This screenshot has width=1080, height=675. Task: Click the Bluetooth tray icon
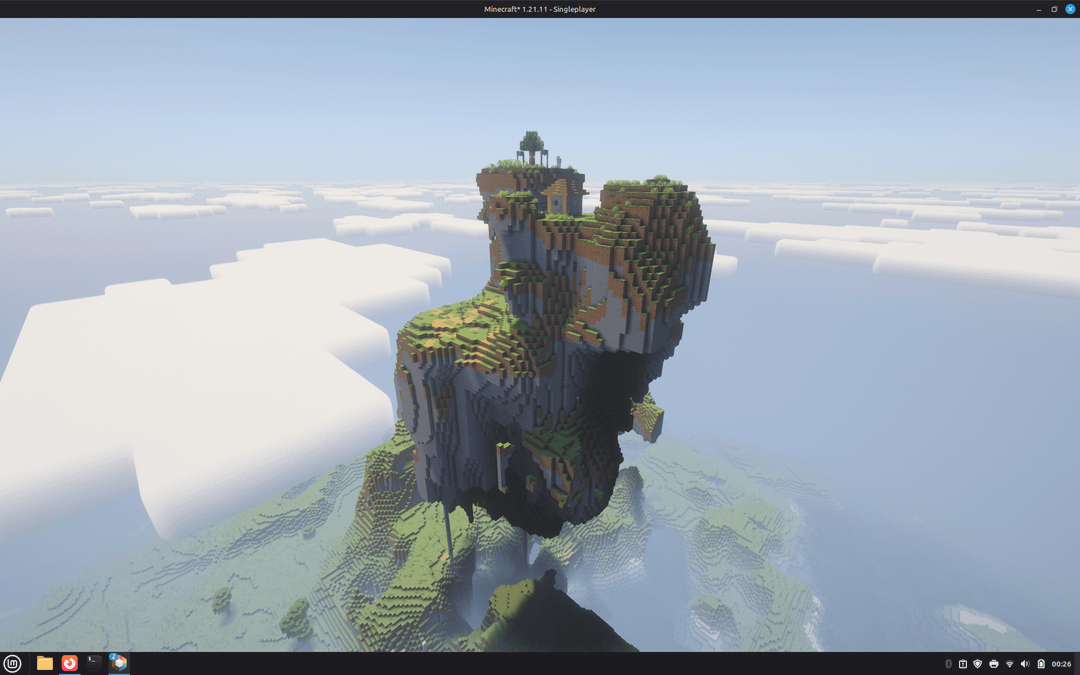pyautogui.click(x=948, y=664)
